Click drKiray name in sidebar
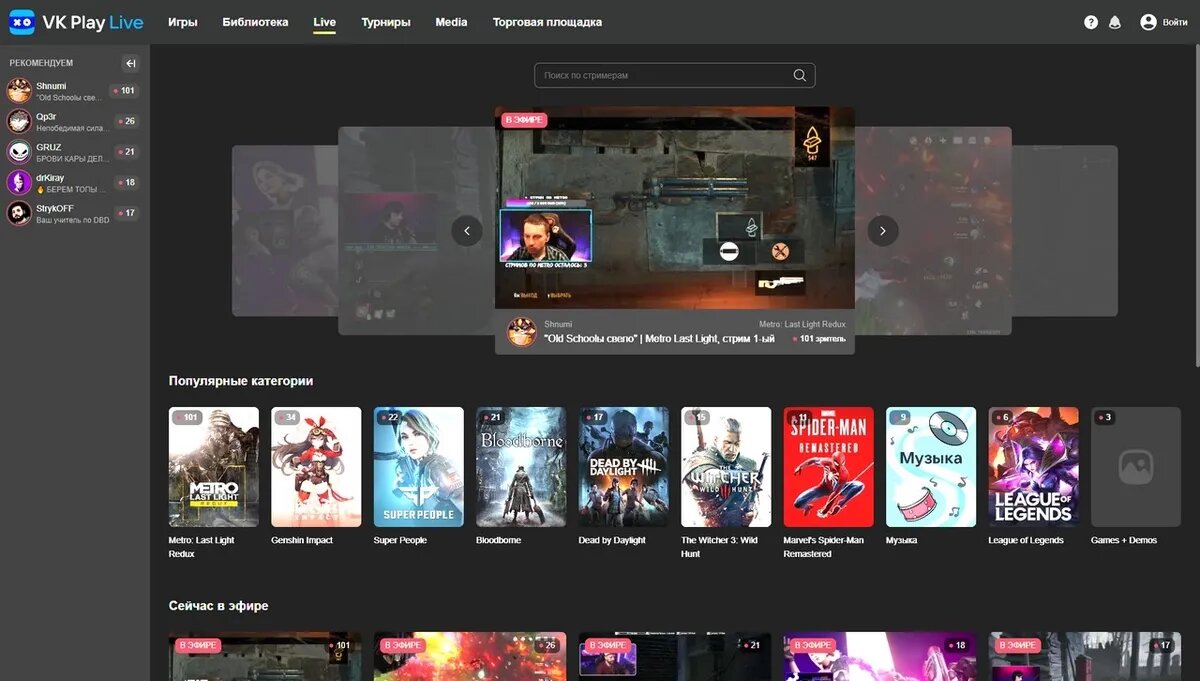The height and width of the screenshot is (681, 1200). [x=50, y=177]
